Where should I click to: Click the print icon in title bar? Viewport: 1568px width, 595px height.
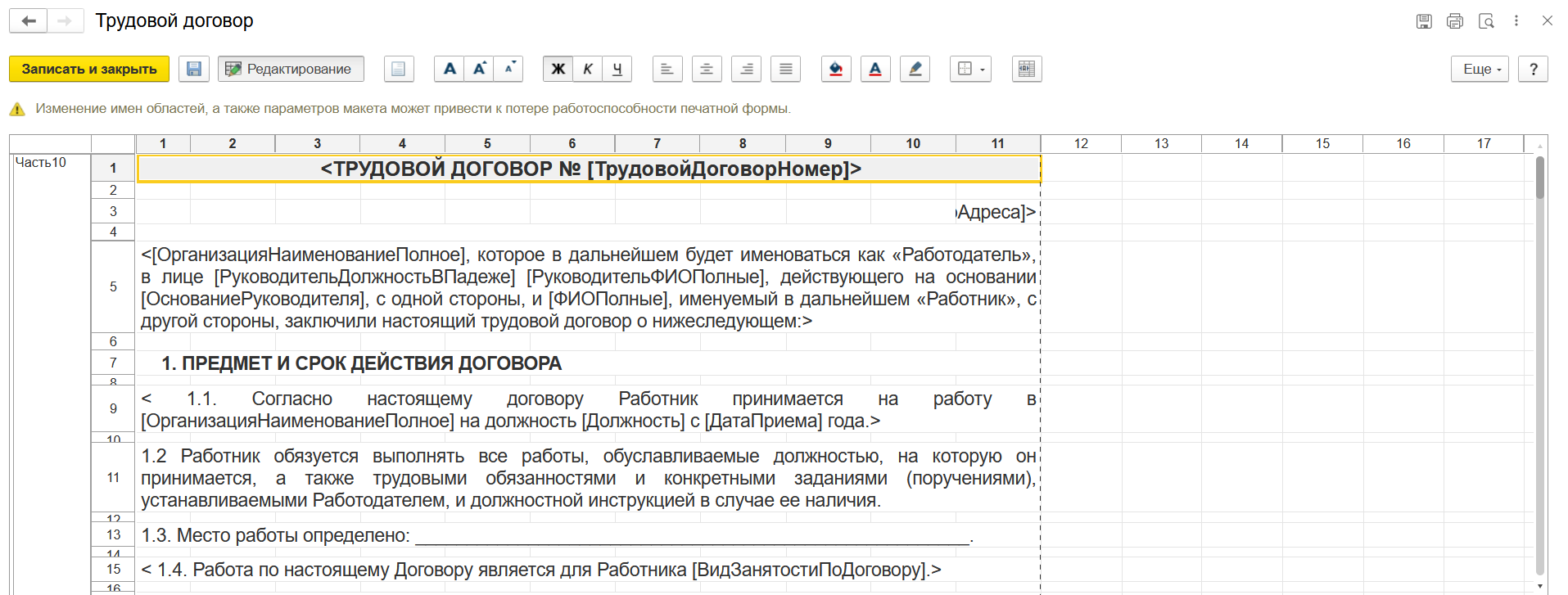pos(1455,21)
